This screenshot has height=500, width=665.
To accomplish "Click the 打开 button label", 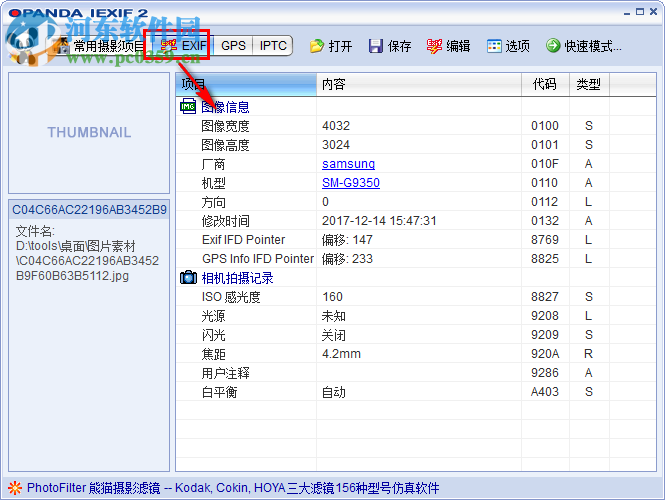I will tap(340, 46).
